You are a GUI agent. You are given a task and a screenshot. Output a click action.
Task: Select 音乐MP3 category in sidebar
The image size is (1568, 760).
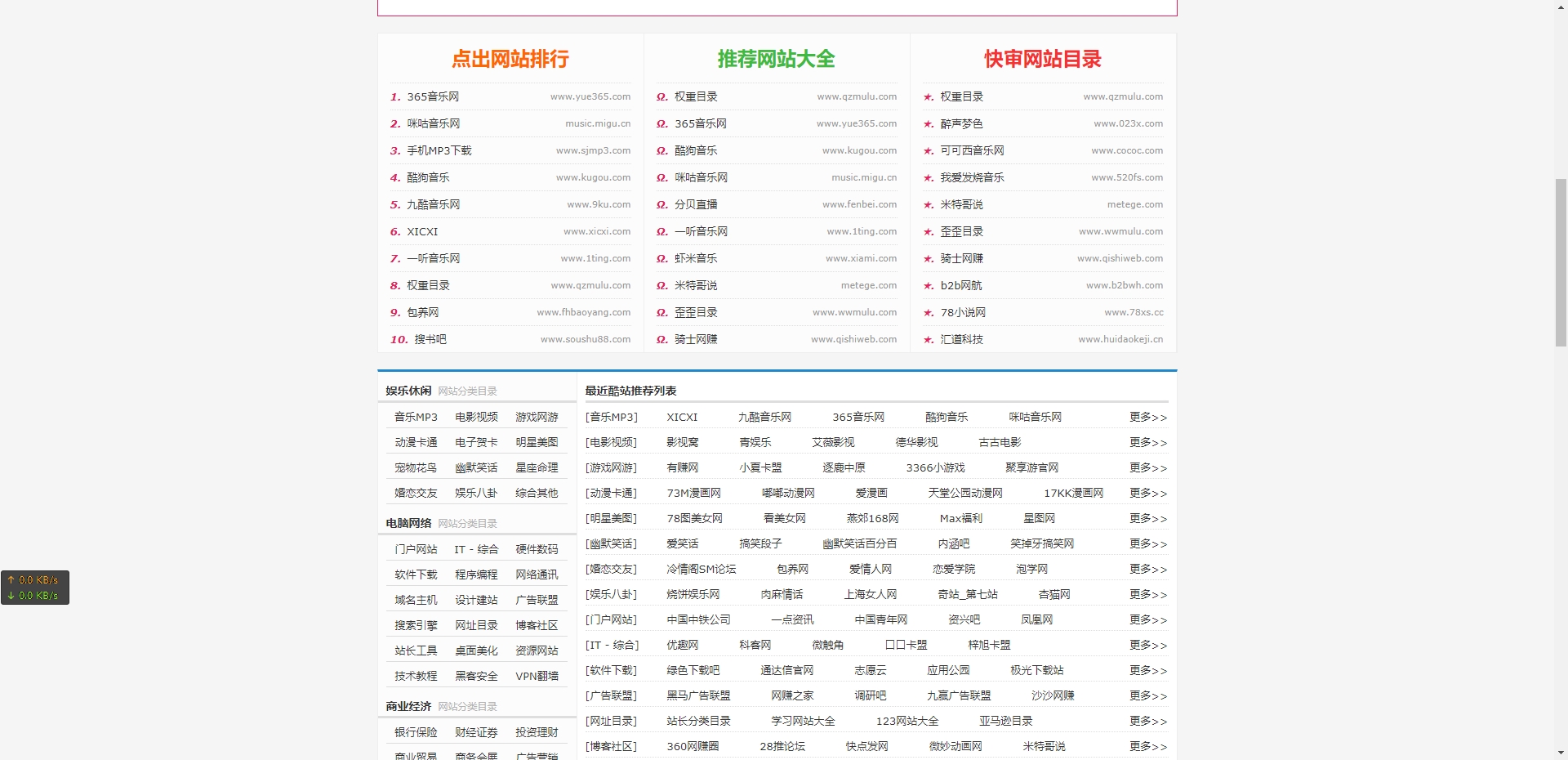pyautogui.click(x=416, y=417)
